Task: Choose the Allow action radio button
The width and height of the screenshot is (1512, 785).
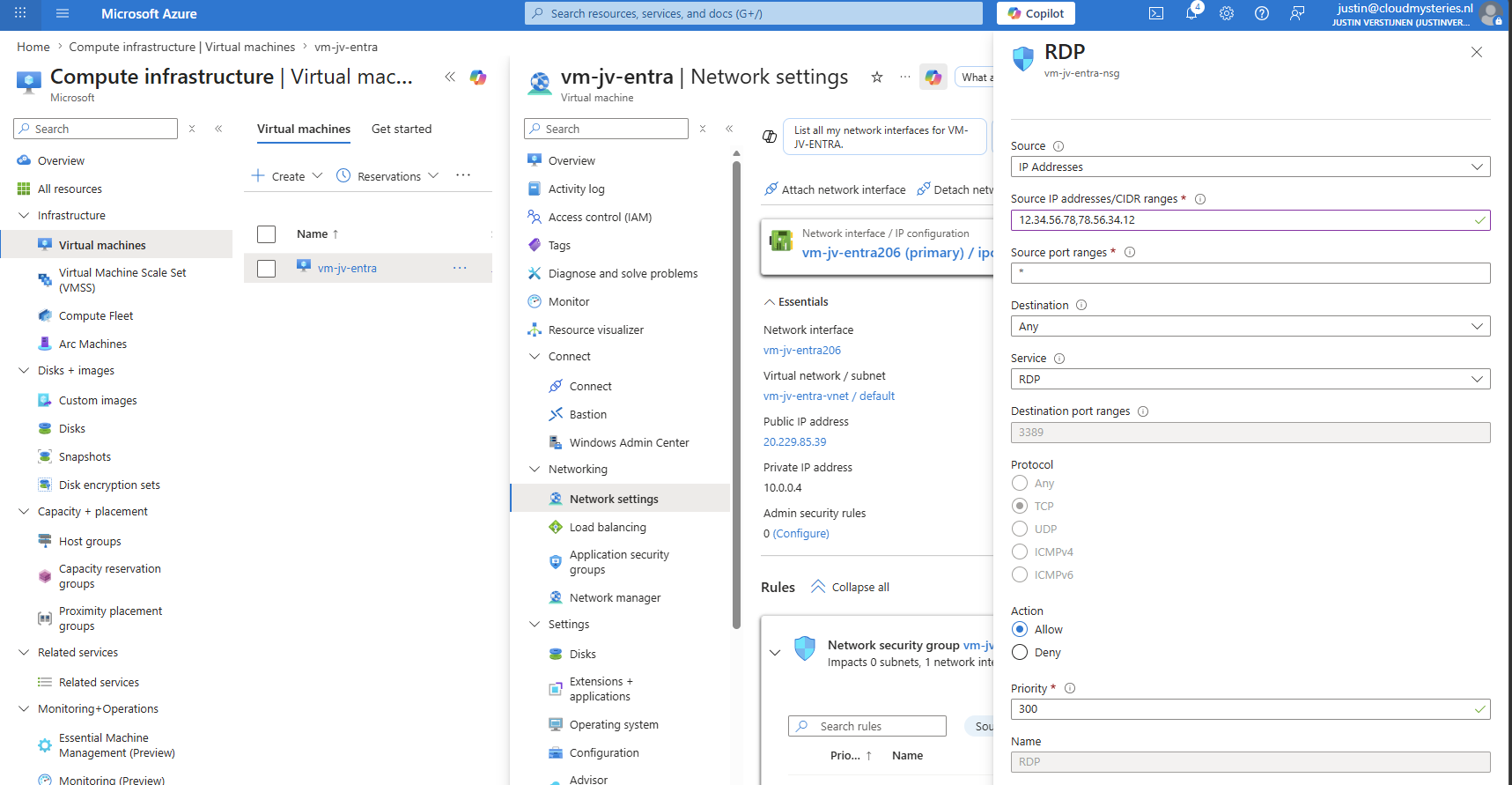Action: (x=1020, y=629)
